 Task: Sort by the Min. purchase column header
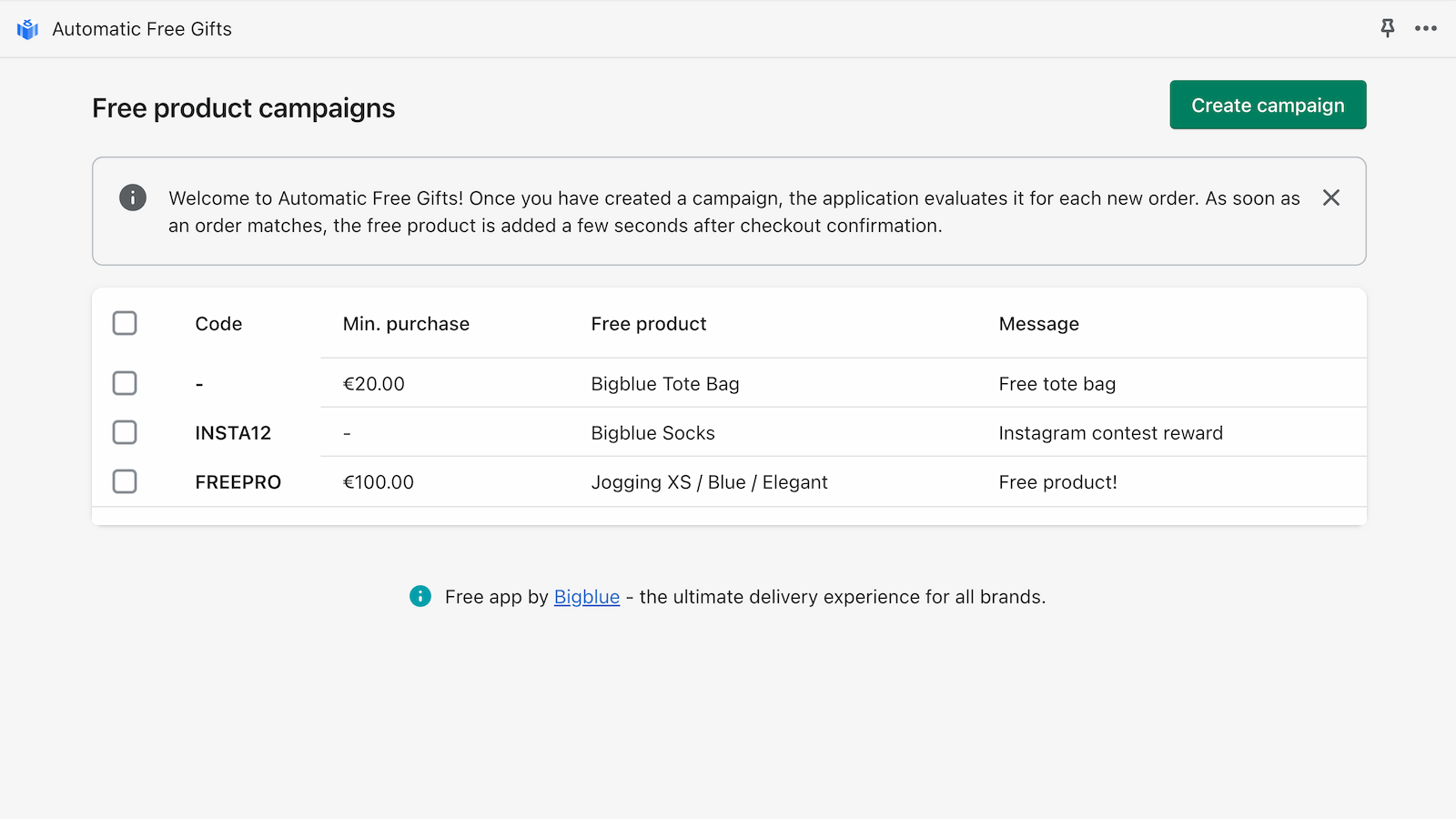click(406, 323)
